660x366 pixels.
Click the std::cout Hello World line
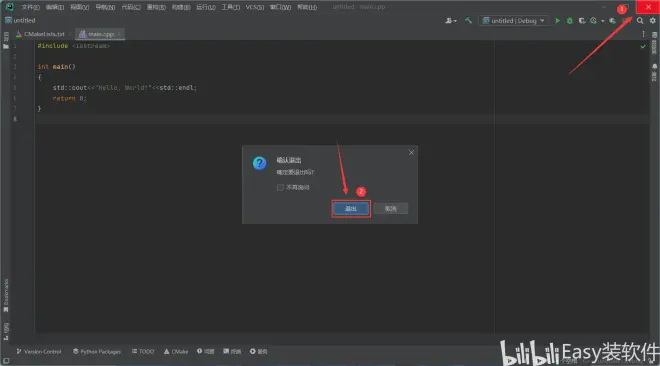tap(125, 88)
